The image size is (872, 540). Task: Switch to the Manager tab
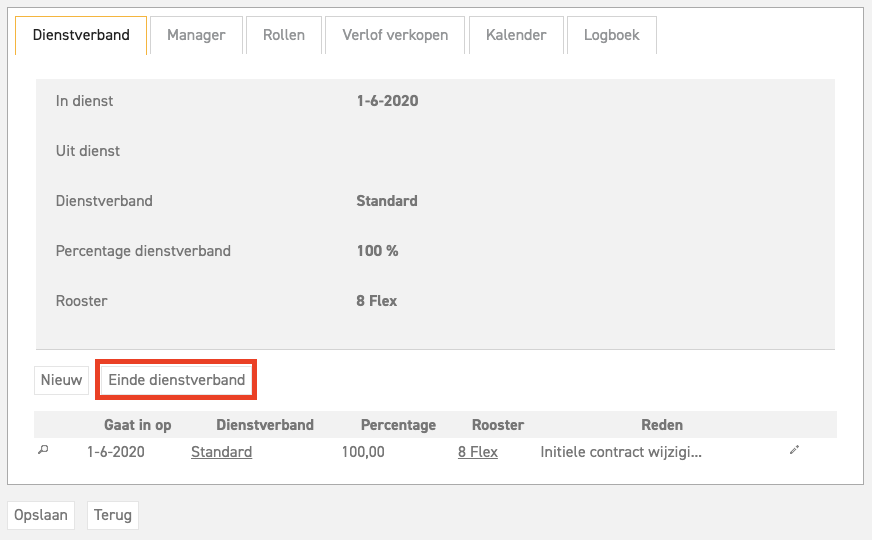click(196, 35)
